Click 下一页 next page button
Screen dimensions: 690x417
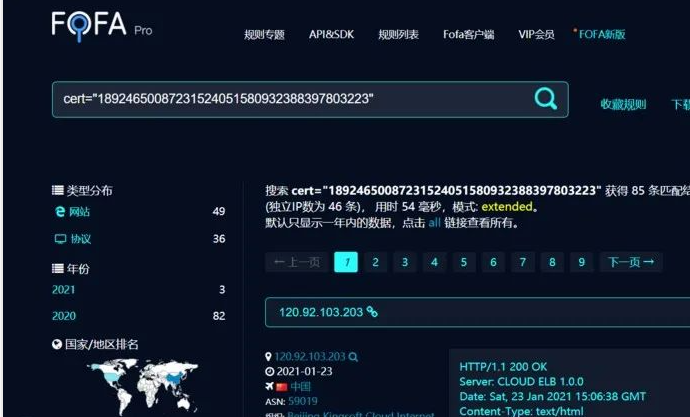[631, 262]
